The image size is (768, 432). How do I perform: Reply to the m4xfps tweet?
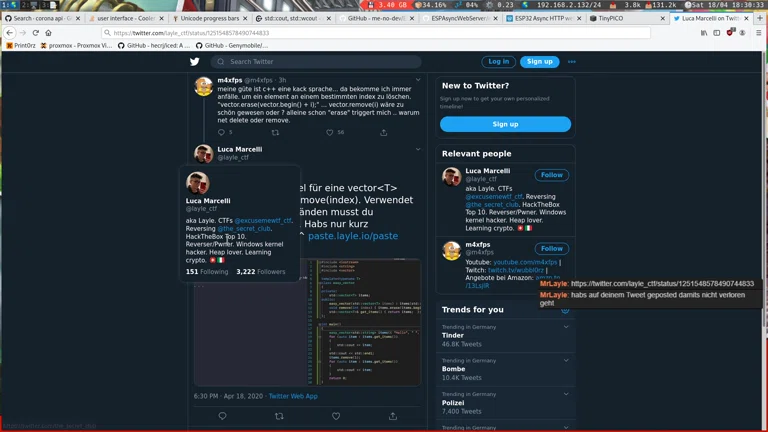[x=221, y=132]
